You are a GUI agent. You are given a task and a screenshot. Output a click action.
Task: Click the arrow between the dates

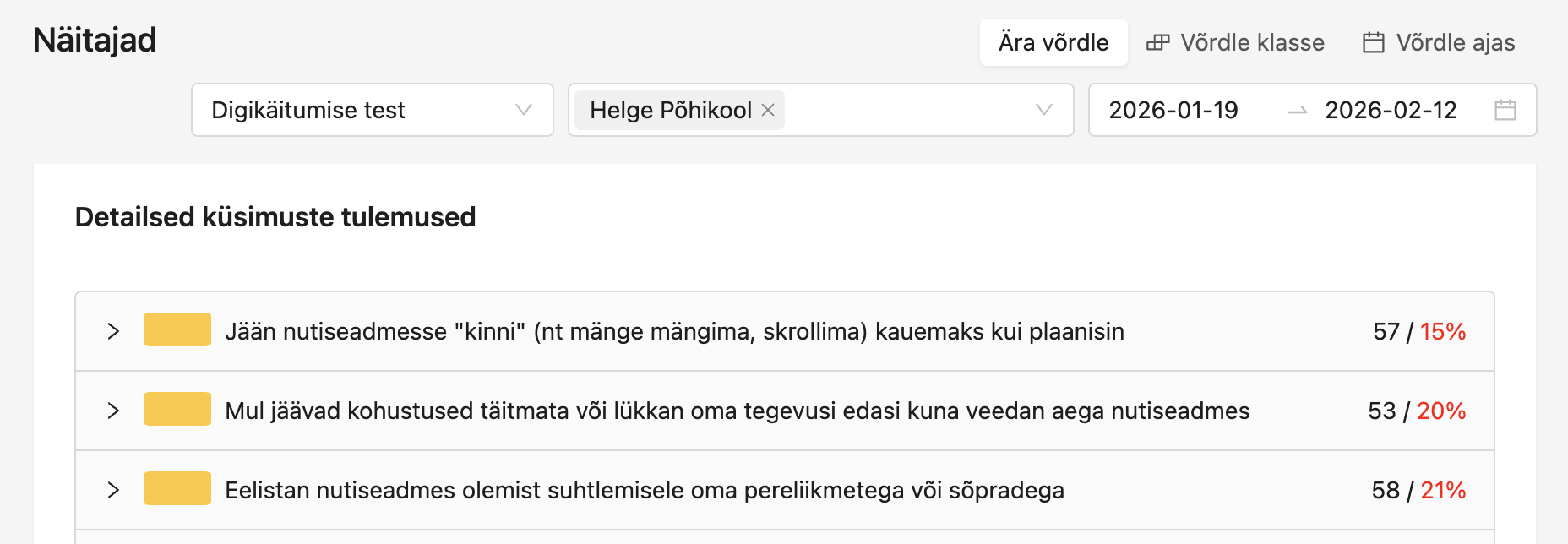point(1297,111)
